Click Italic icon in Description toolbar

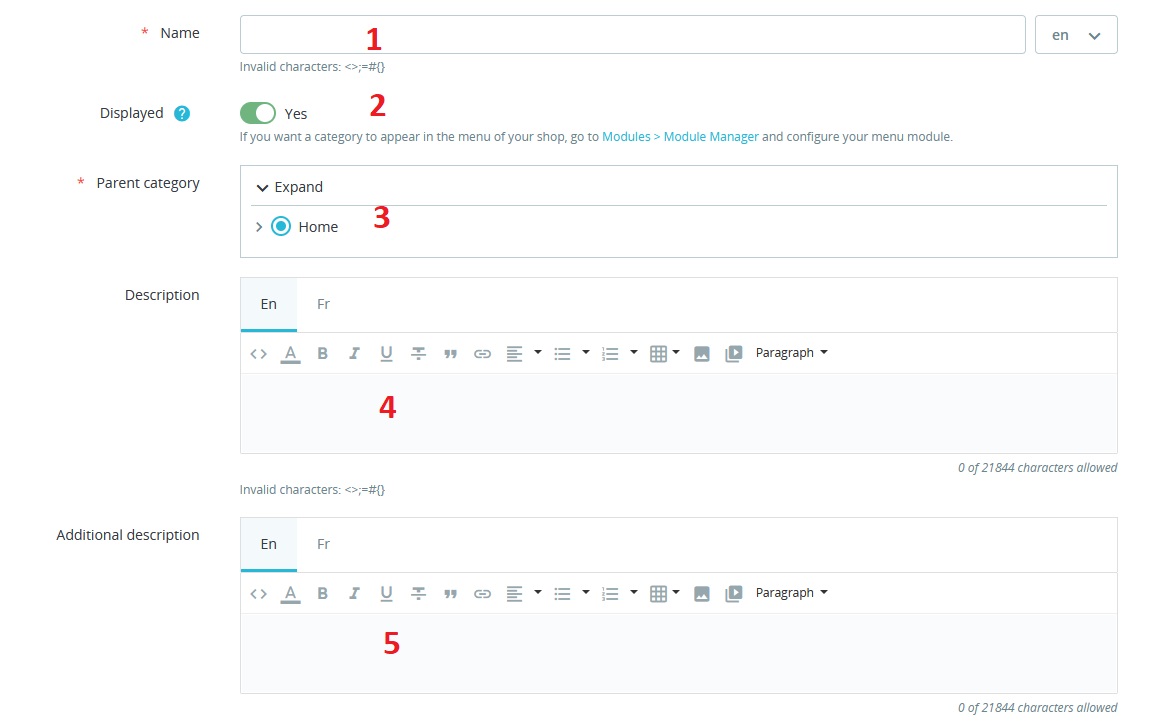pyautogui.click(x=354, y=353)
